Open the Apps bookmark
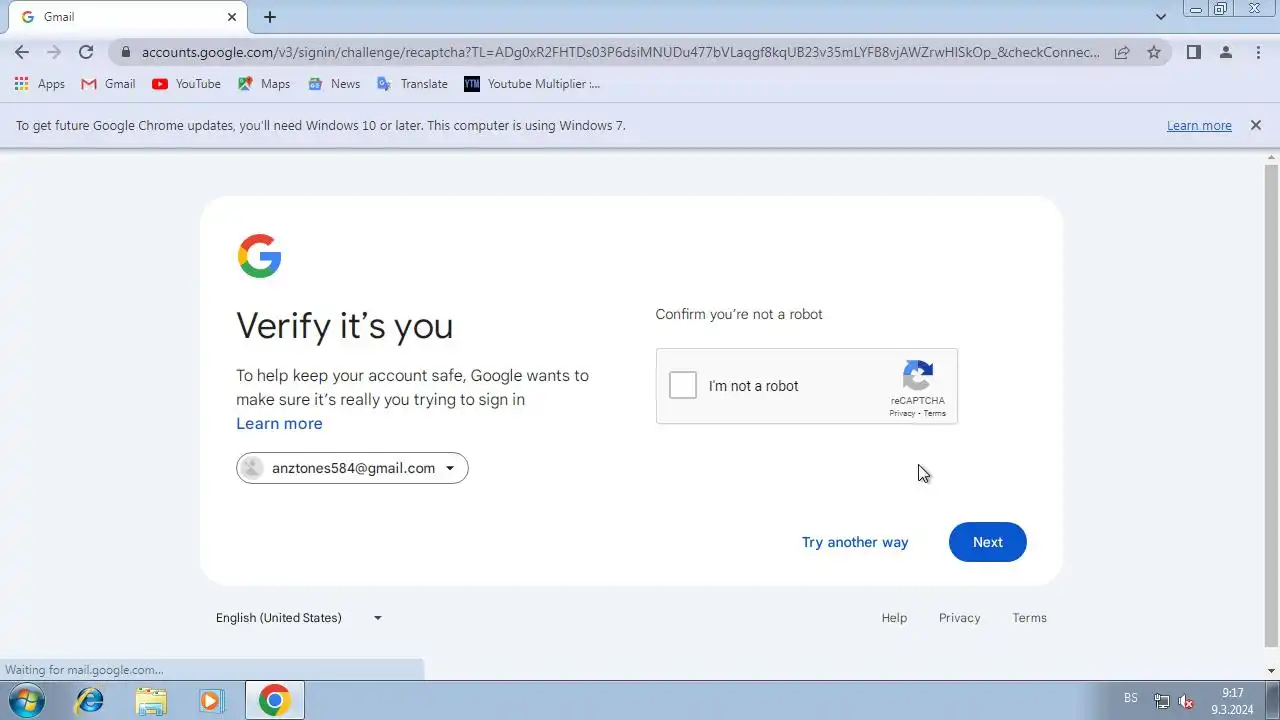Screen dimensions: 1280x720 (40, 84)
